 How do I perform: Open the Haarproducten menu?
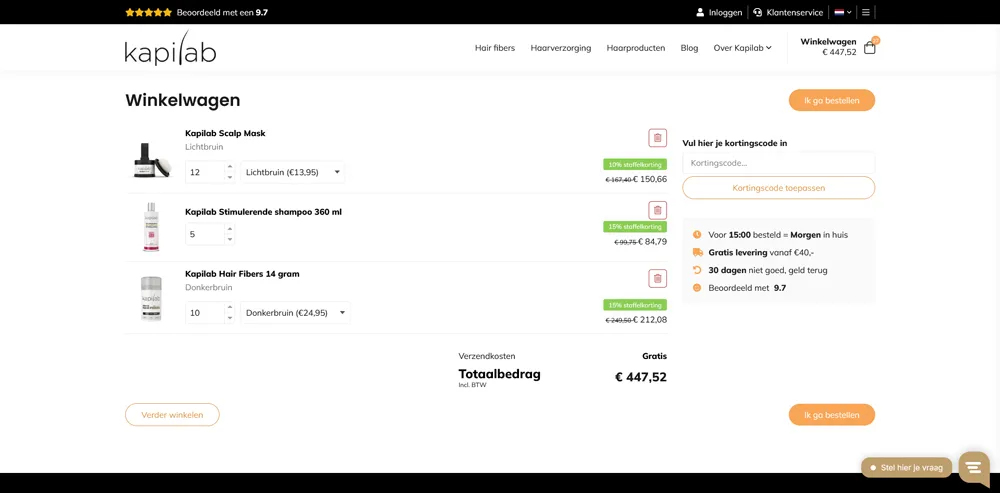coord(636,48)
